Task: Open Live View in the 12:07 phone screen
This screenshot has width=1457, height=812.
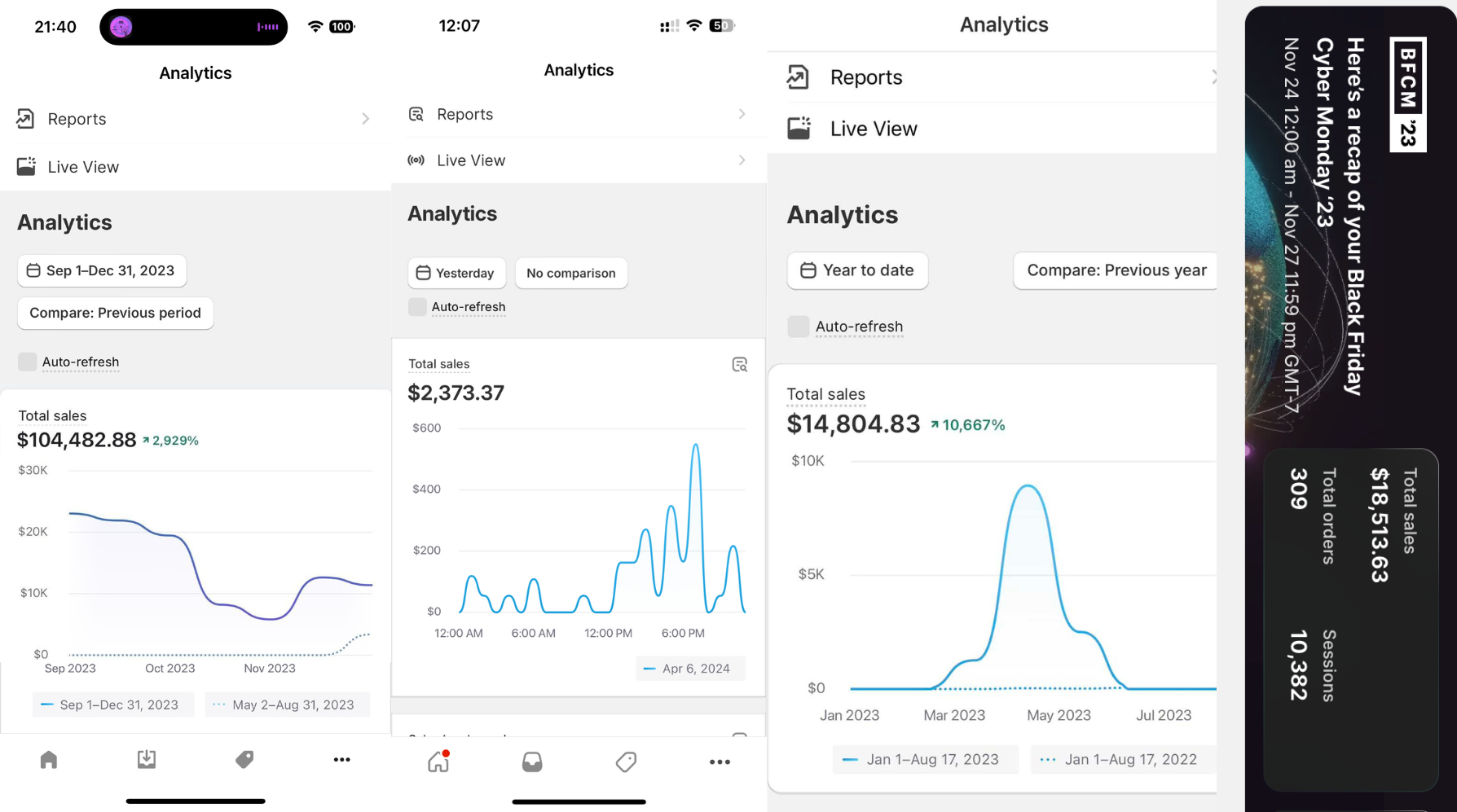Action: [579, 160]
